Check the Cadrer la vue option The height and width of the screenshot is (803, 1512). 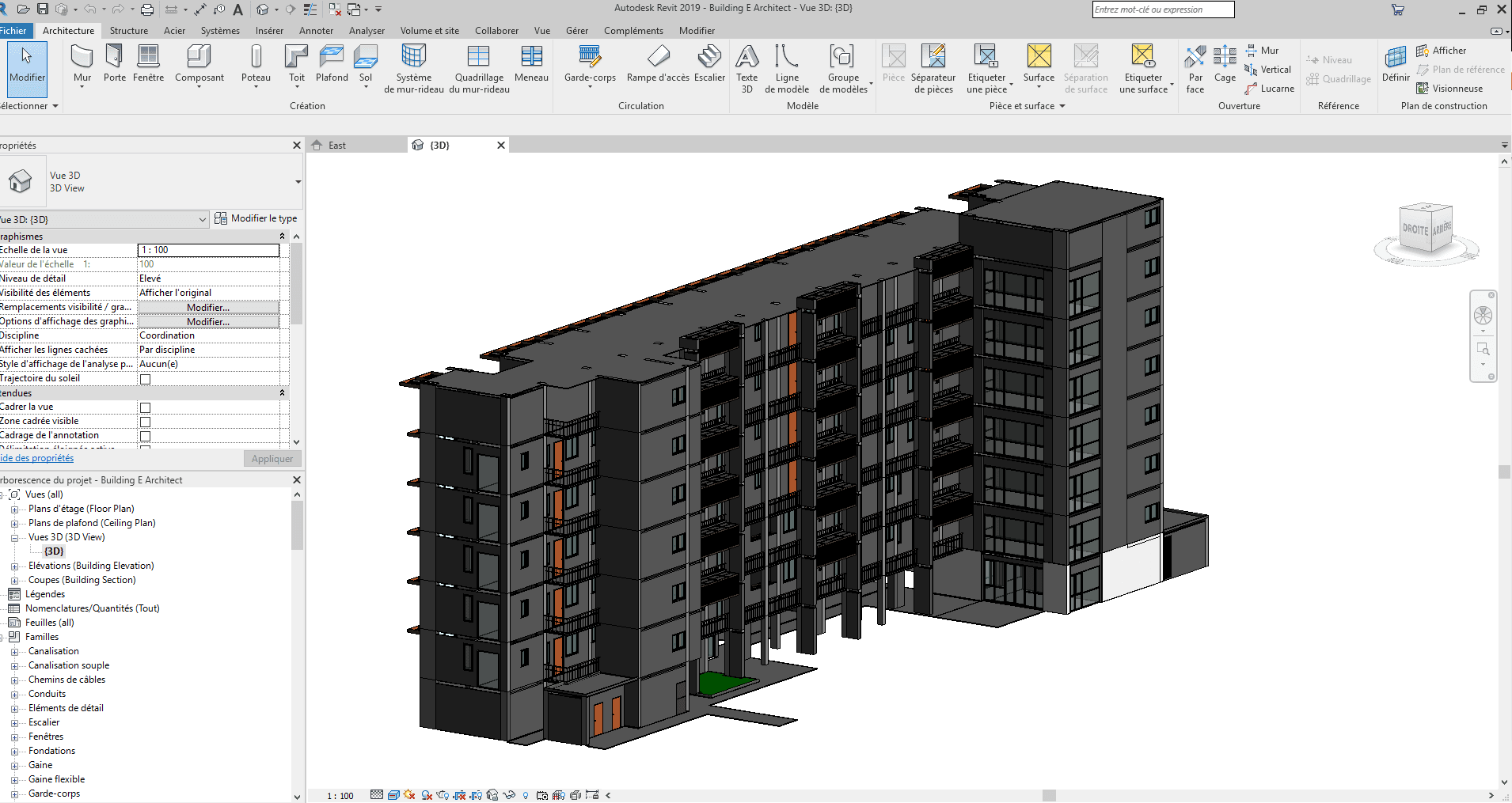pos(144,407)
